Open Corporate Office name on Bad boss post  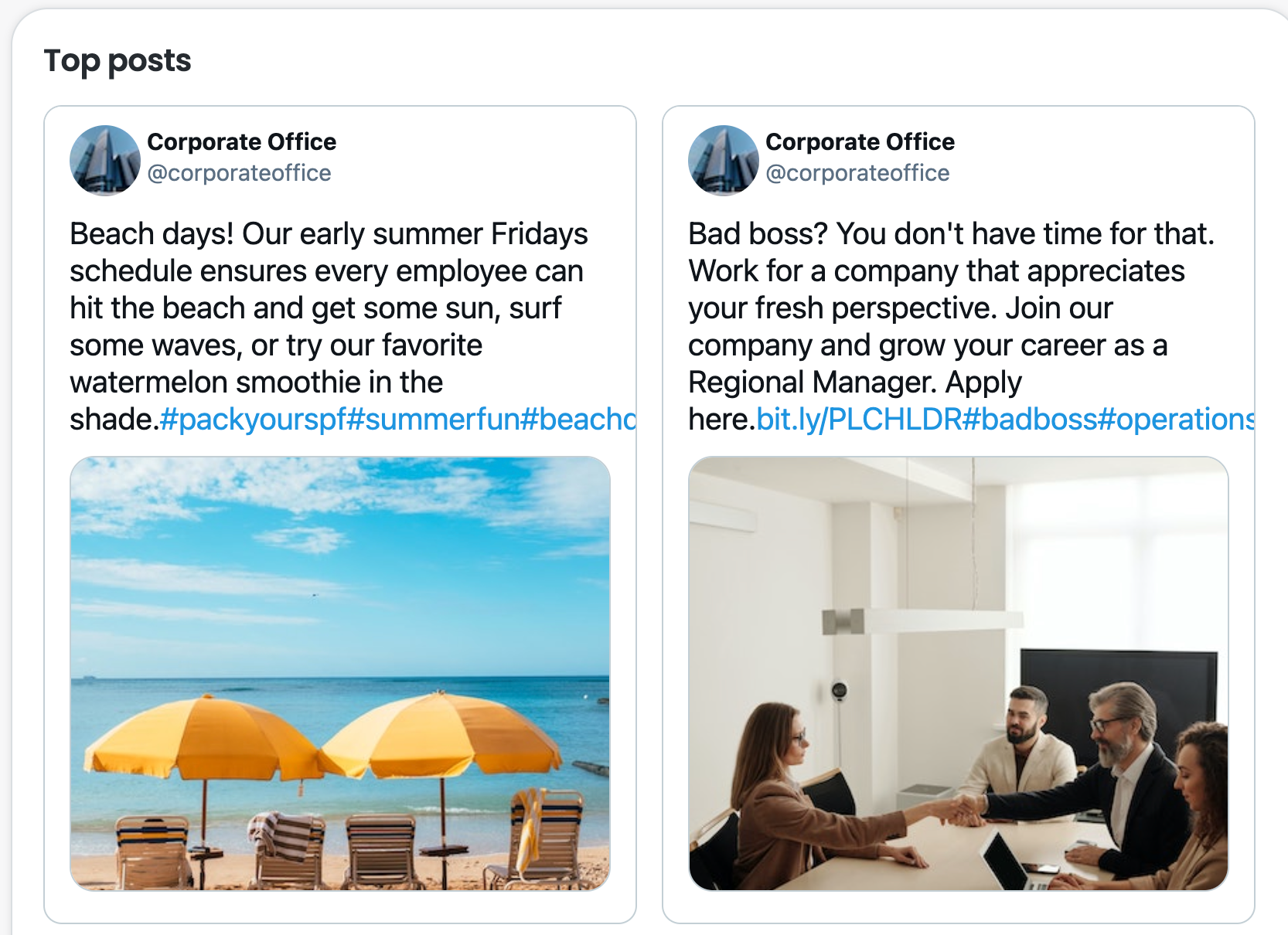click(860, 142)
